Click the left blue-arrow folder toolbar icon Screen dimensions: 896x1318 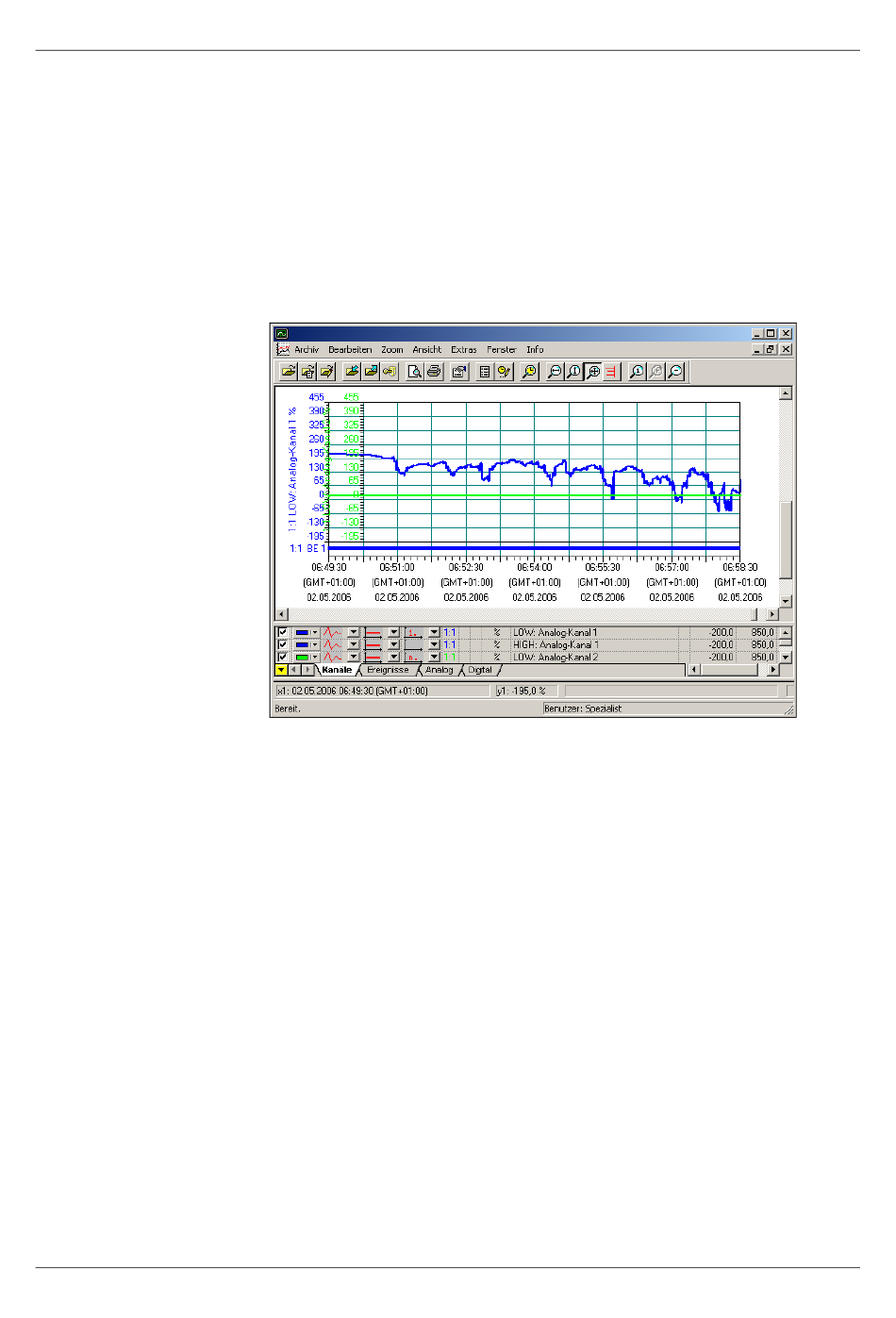point(352,372)
